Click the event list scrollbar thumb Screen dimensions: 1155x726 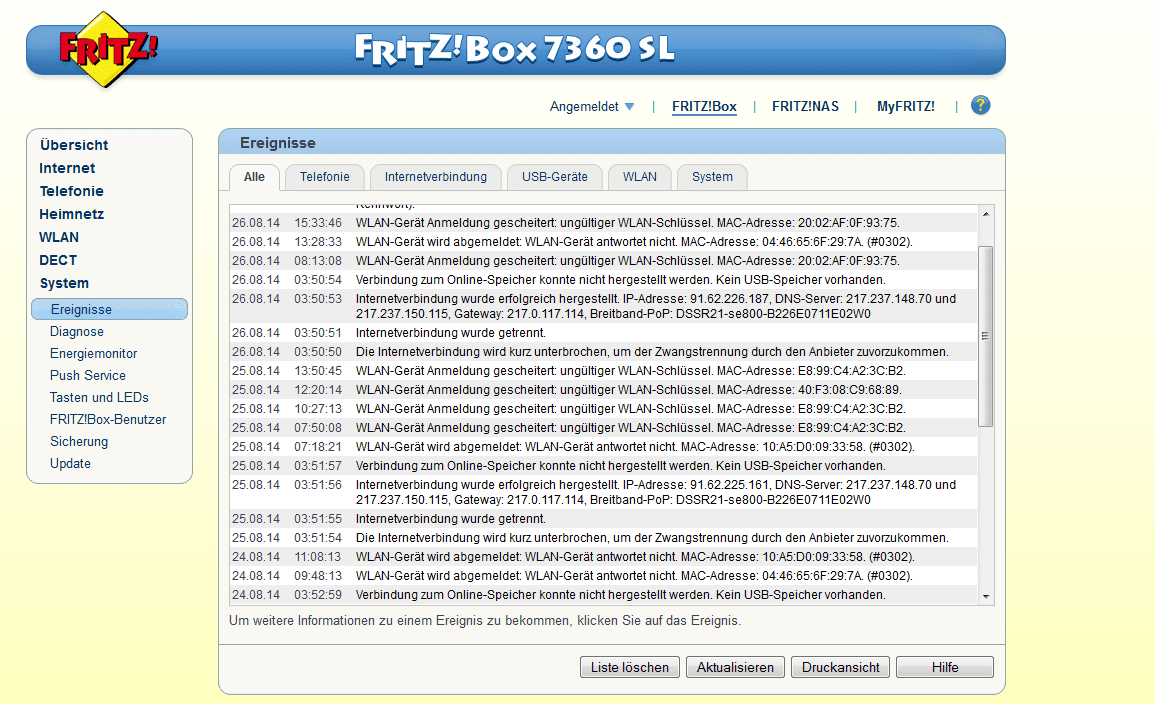[986, 336]
